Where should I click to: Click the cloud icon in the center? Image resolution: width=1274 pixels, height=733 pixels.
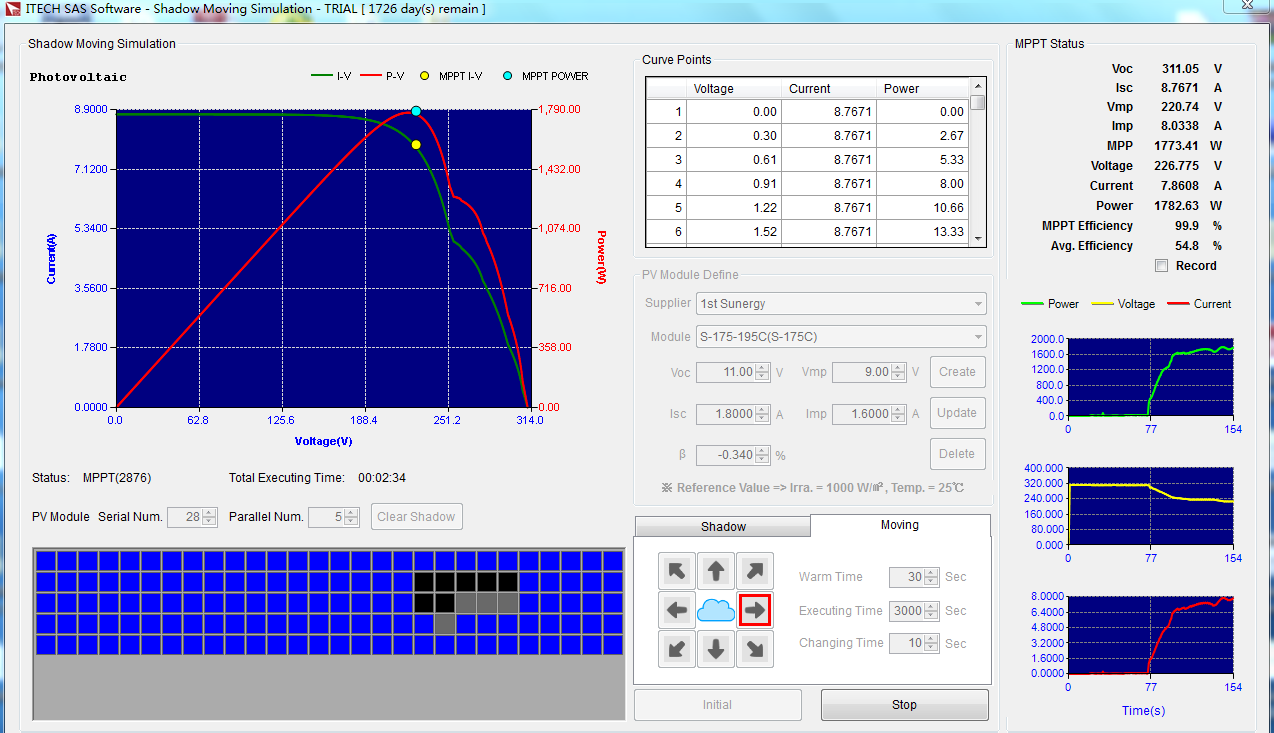[716, 610]
